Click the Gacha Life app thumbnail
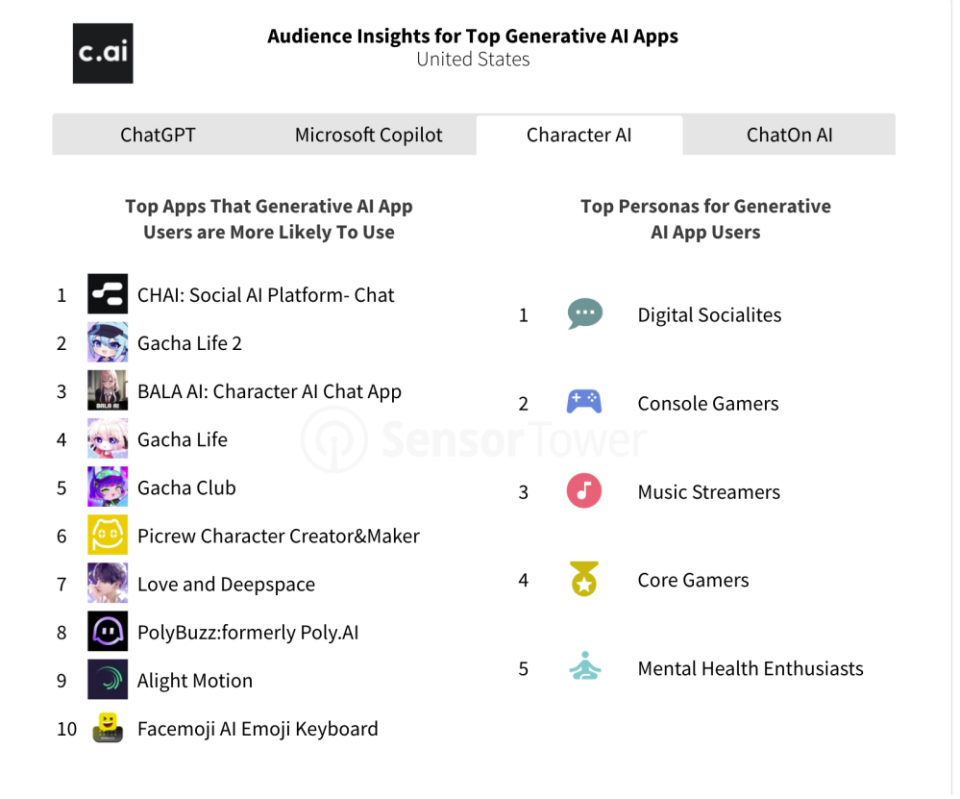Screen dimensions: 960x799 click(x=107, y=439)
